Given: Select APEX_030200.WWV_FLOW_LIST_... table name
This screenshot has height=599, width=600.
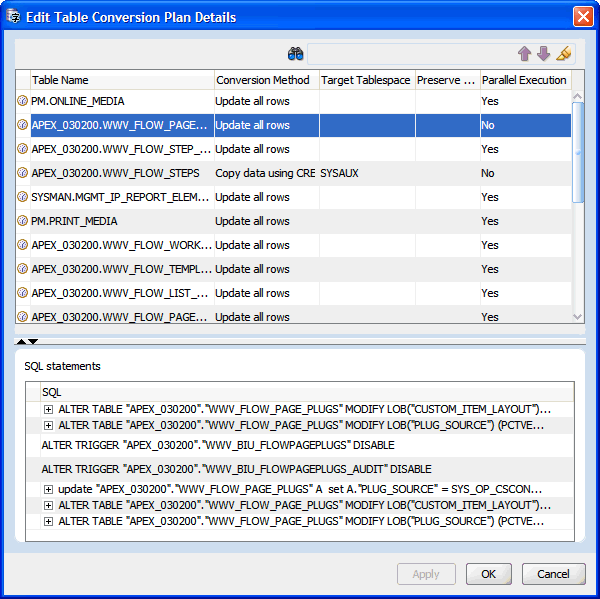Looking at the screenshot, I should tap(120, 293).
